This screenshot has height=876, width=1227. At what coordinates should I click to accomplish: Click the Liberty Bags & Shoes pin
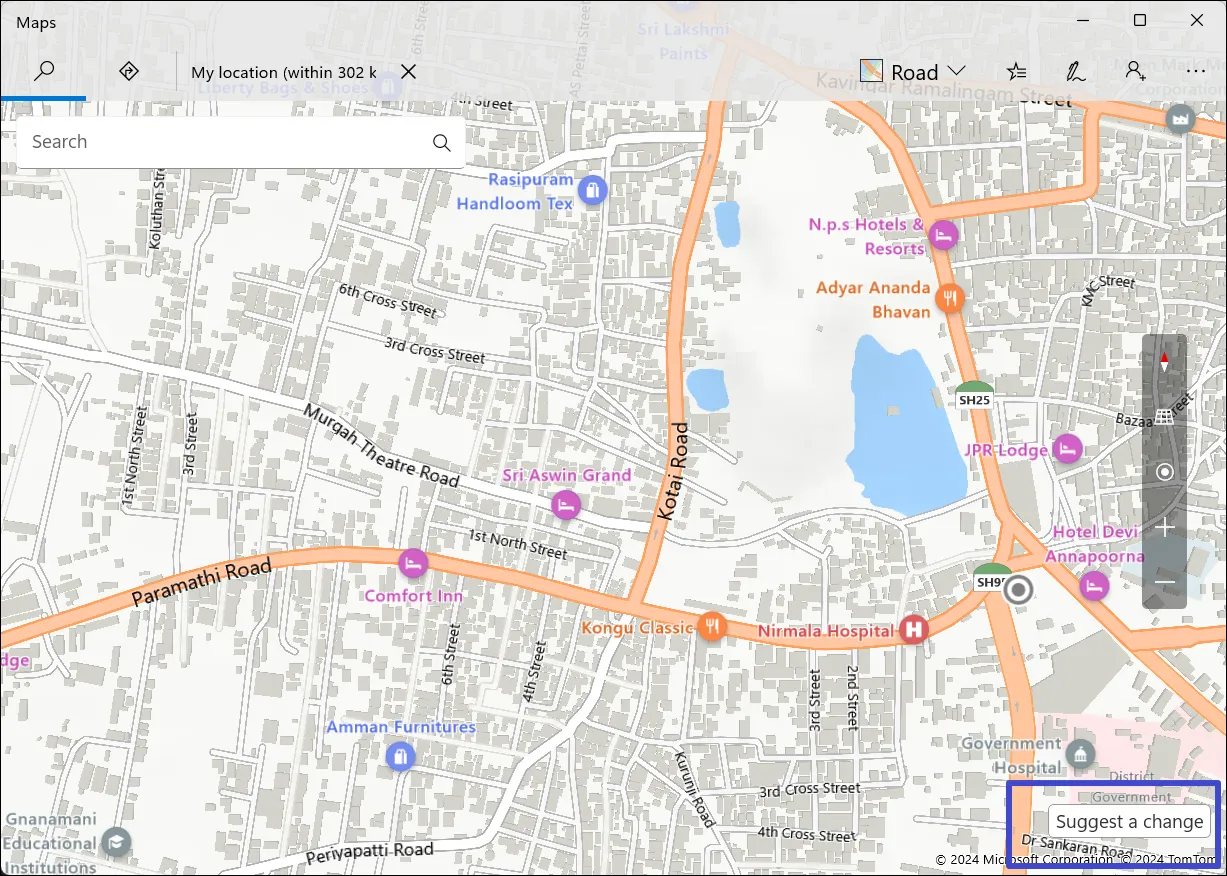pos(388,87)
